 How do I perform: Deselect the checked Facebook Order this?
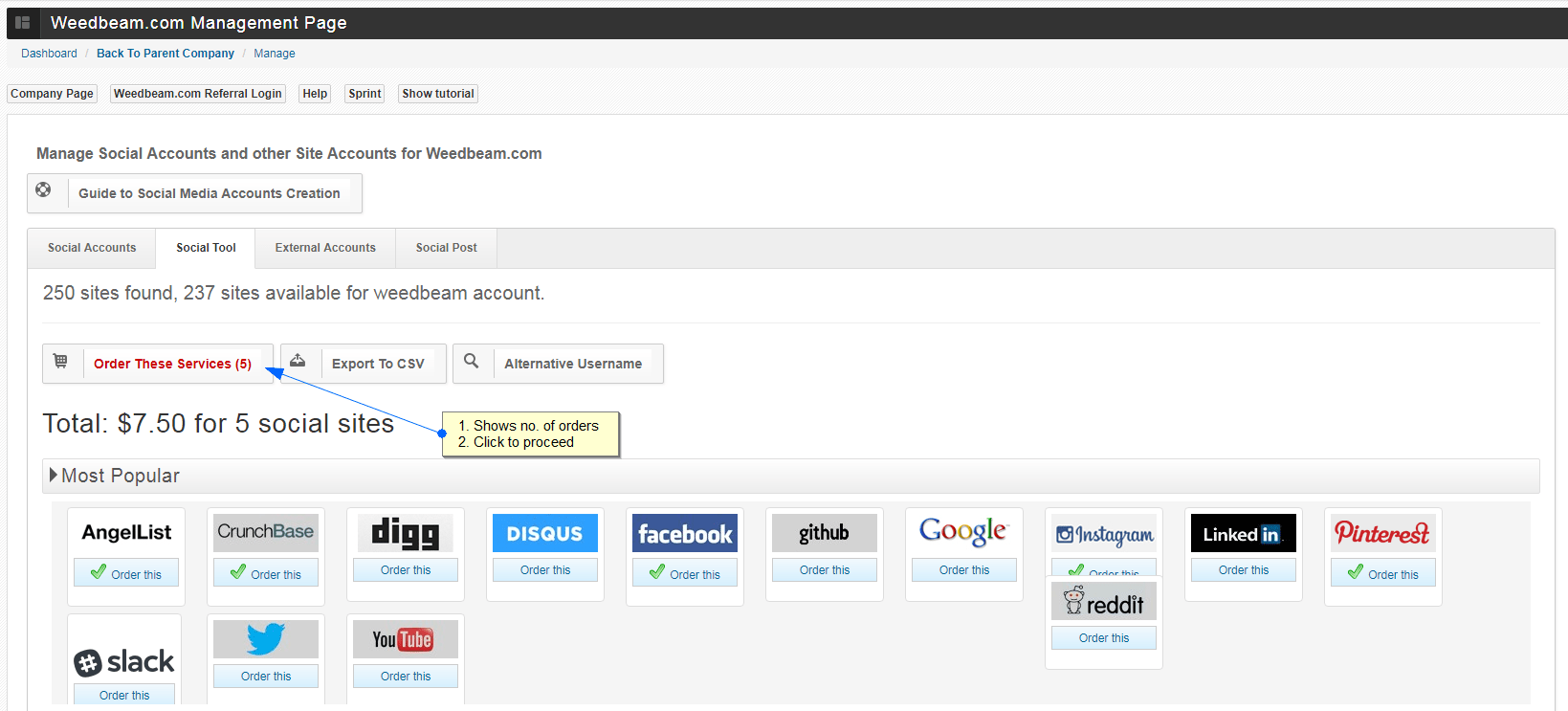pos(685,573)
